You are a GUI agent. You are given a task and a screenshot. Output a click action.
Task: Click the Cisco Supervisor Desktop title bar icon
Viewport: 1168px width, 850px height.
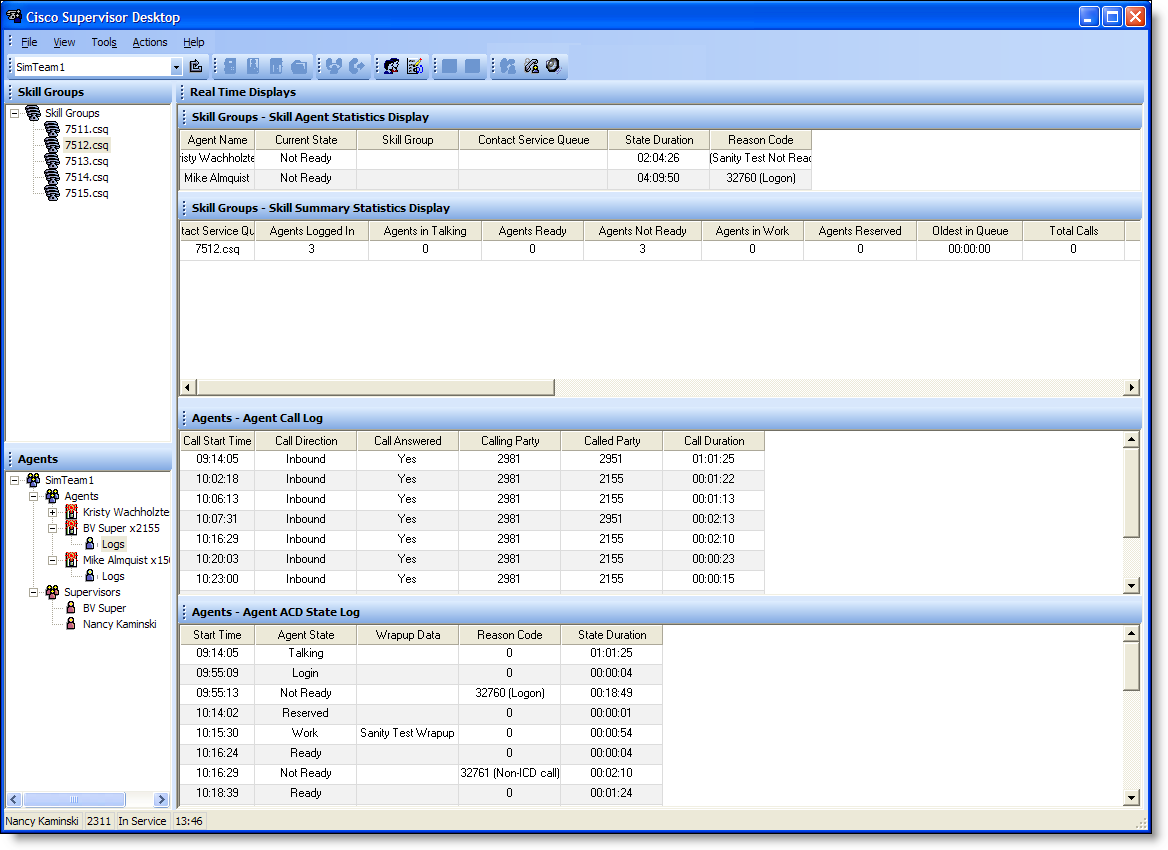pos(13,16)
